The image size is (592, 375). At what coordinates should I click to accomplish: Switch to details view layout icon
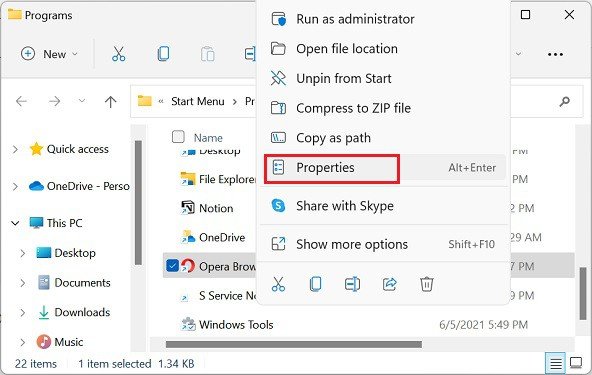point(555,364)
